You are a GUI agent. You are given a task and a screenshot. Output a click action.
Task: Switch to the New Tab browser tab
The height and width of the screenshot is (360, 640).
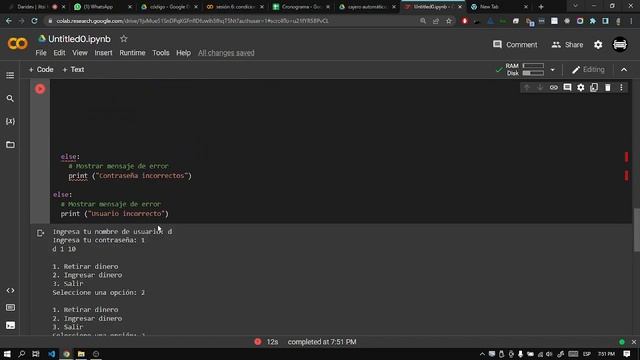(499, 7)
